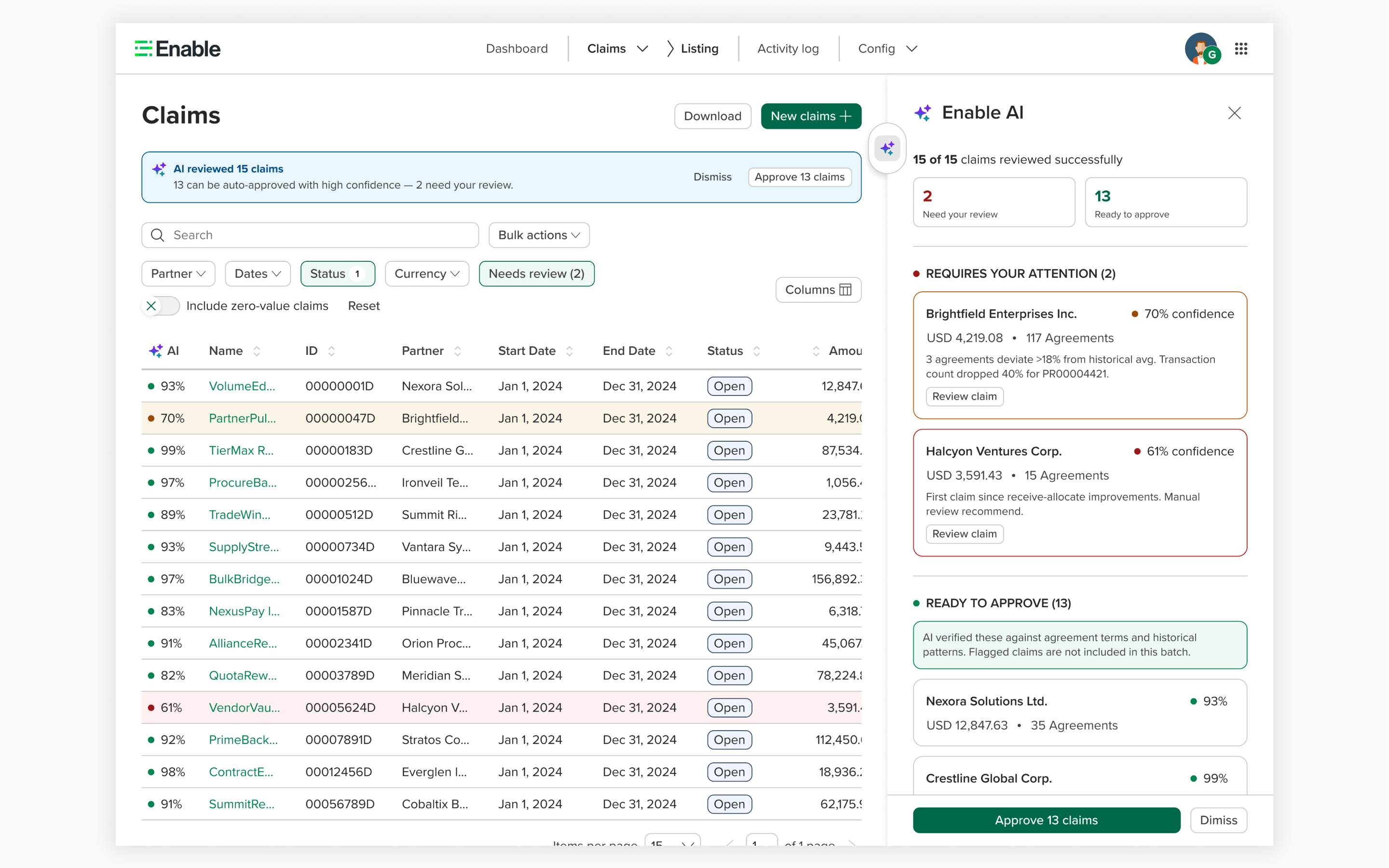This screenshot has height=868, width=1389.
Task: Open the apps grid menu icon
Action: pos(1241,49)
